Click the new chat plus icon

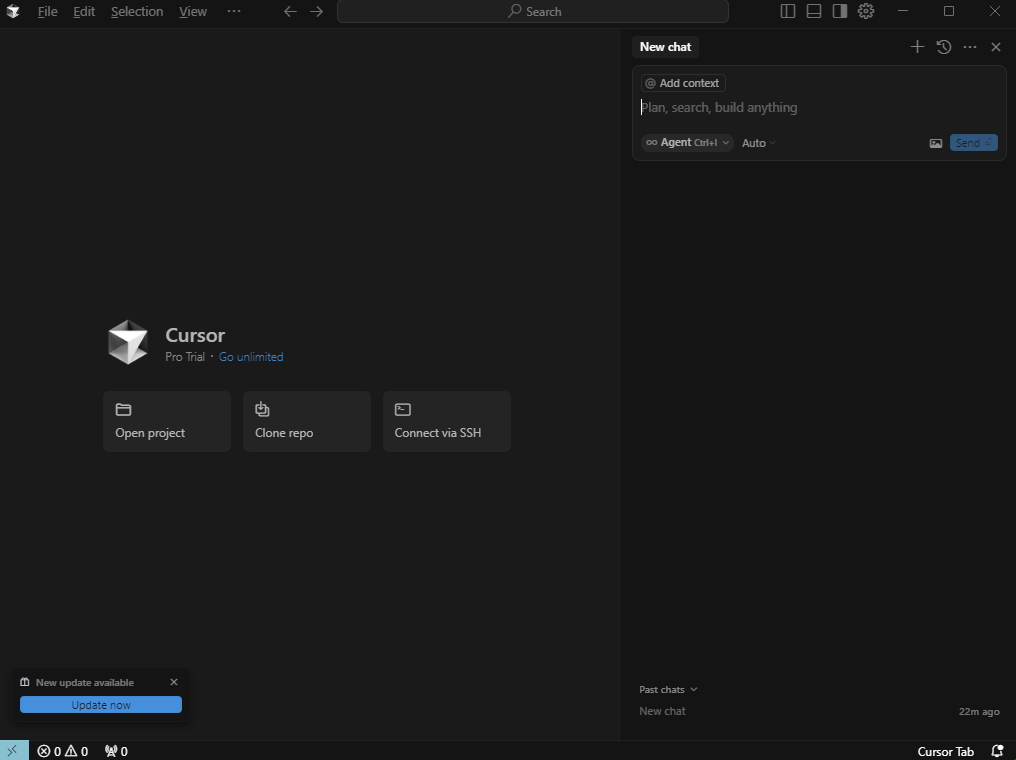pos(917,47)
